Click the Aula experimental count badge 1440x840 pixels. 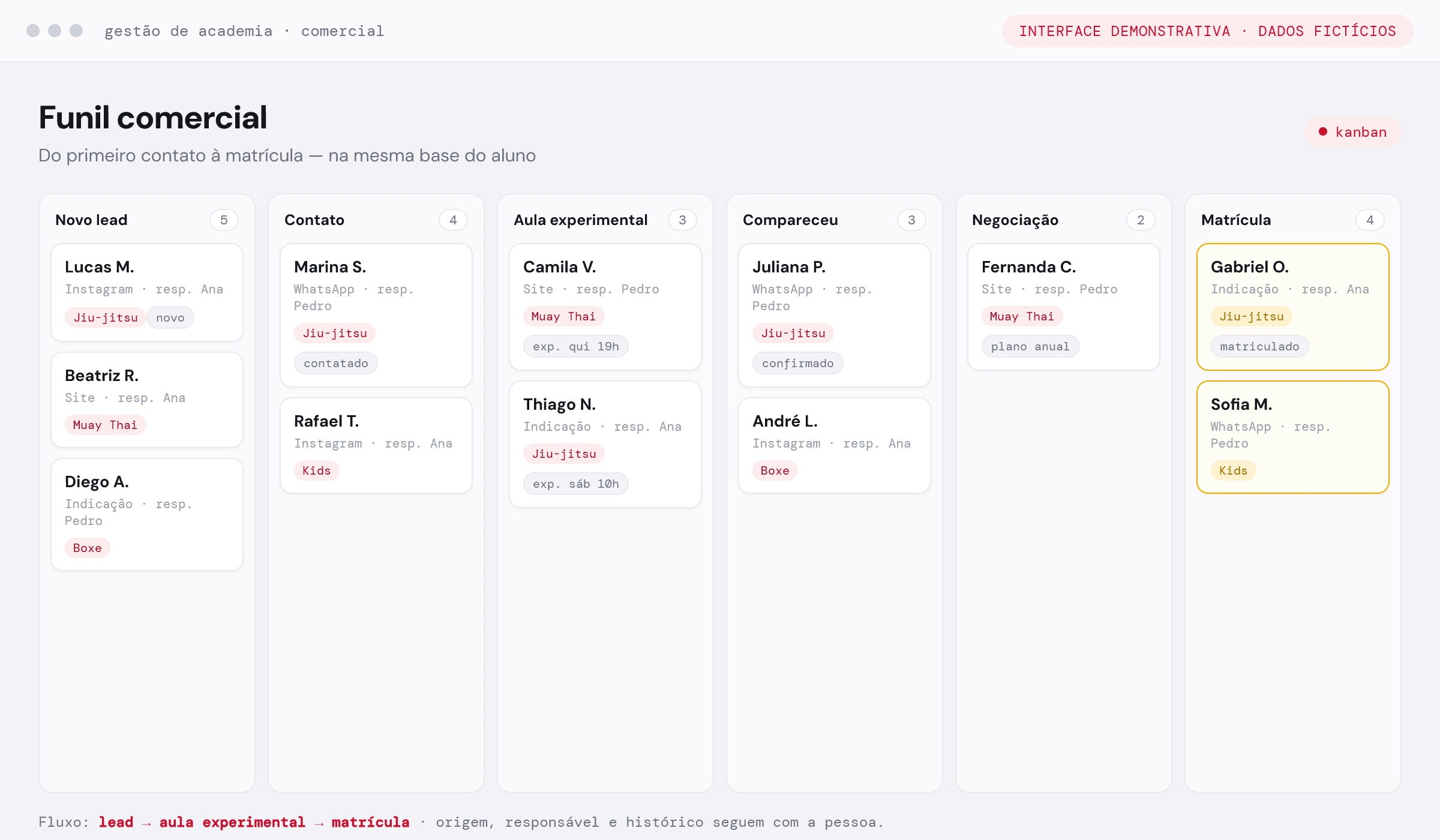pyautogui.click(x=682, y=220)
